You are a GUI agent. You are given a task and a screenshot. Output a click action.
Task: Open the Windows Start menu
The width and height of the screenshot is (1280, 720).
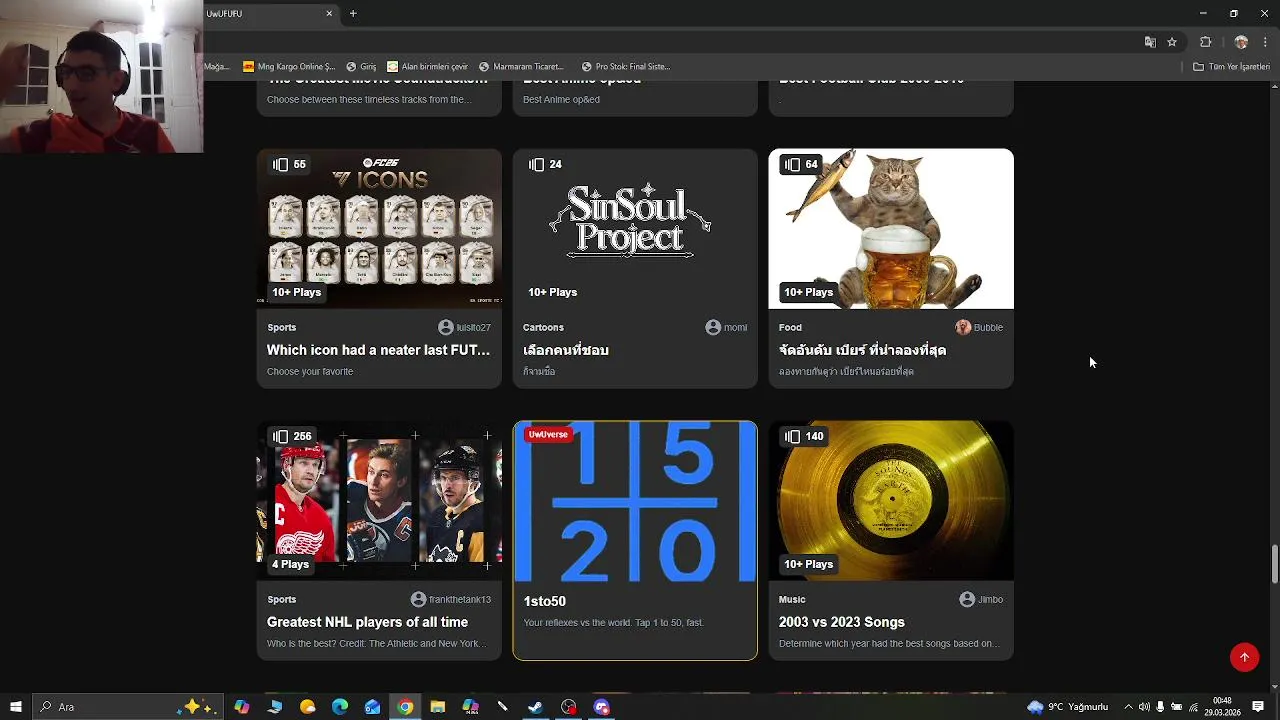click(x=15, y=707)
